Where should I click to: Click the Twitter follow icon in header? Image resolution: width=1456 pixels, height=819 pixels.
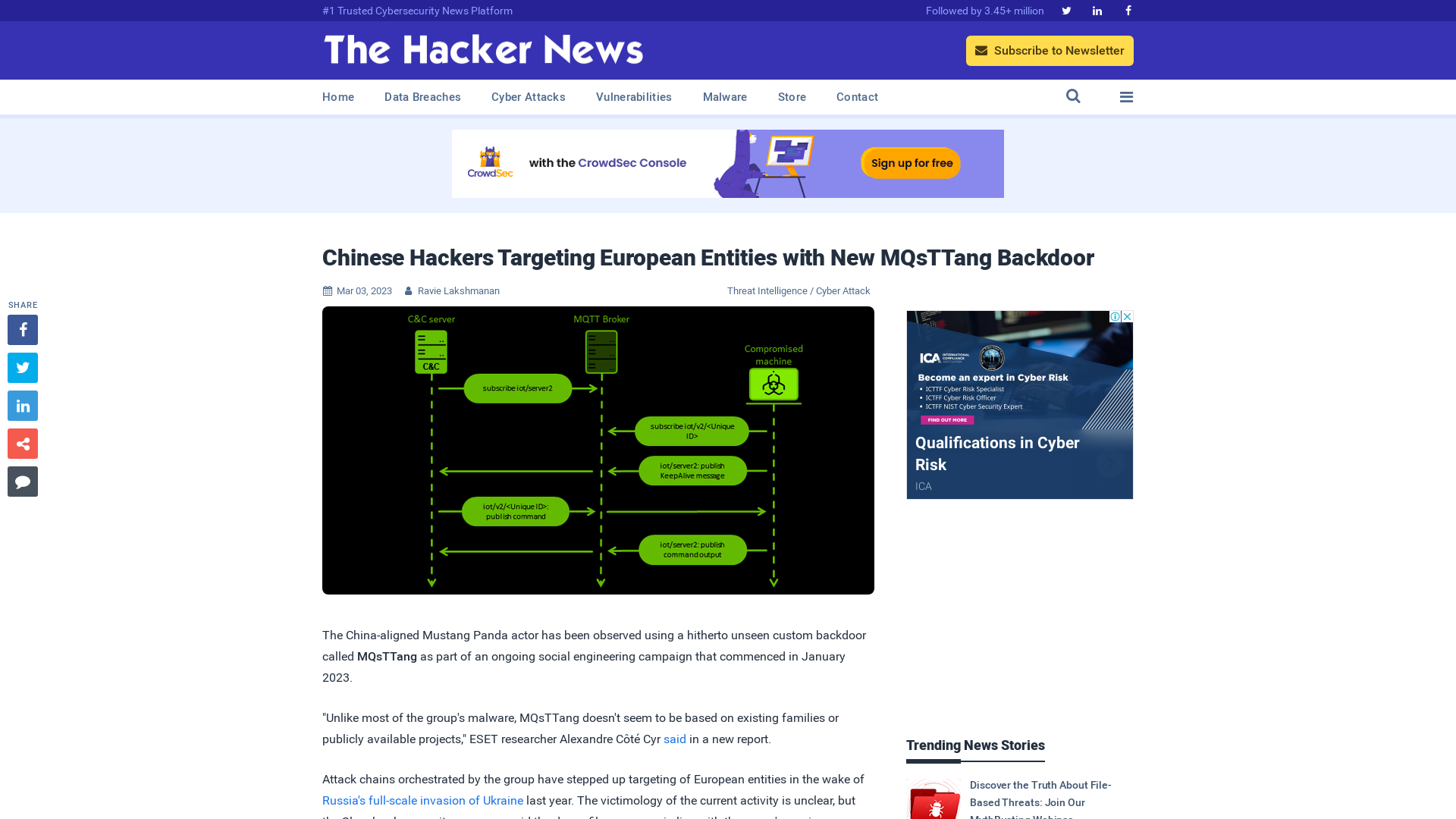coord(1066,10)
